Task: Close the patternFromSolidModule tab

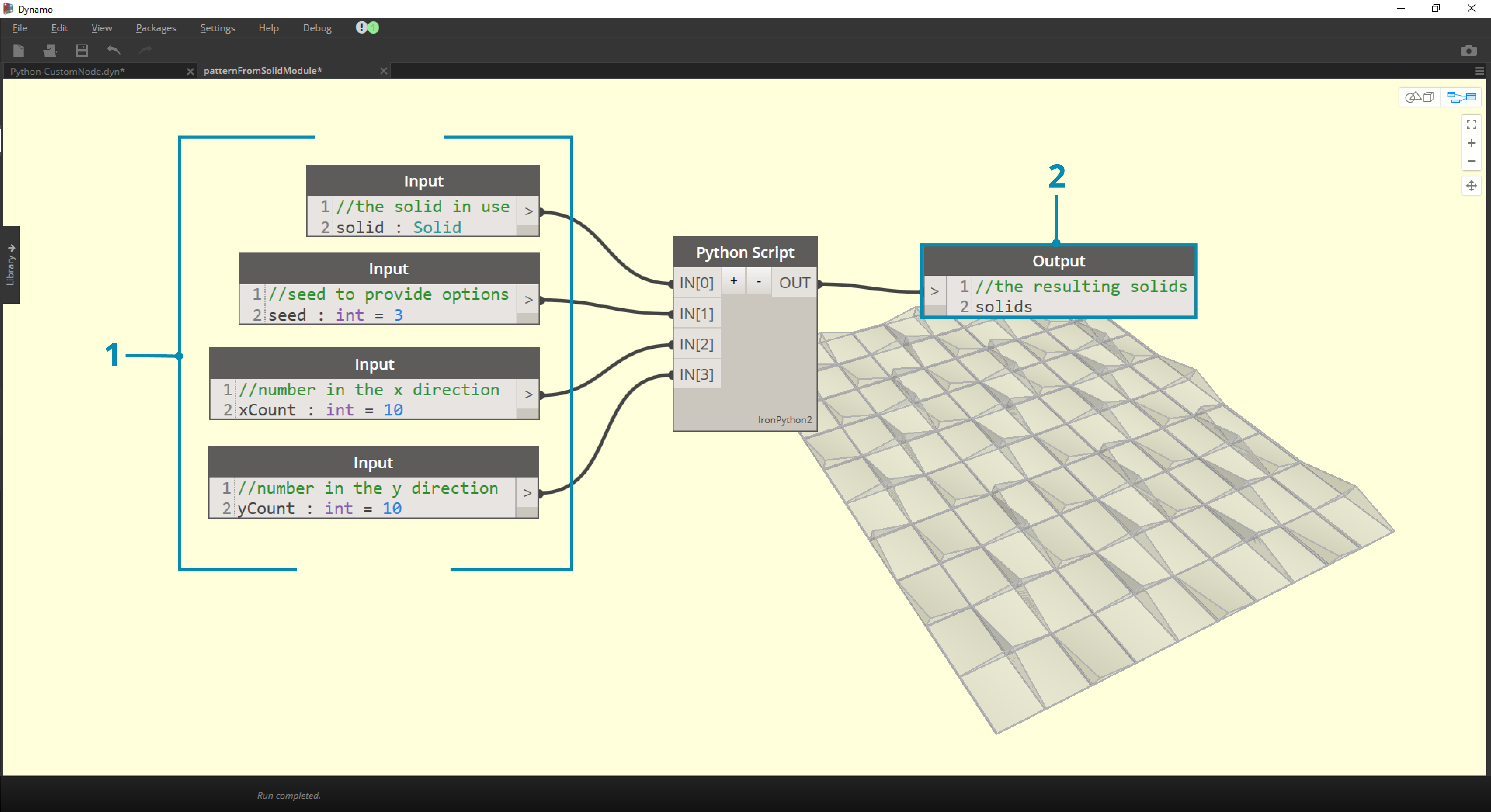Action: [383, 71]
